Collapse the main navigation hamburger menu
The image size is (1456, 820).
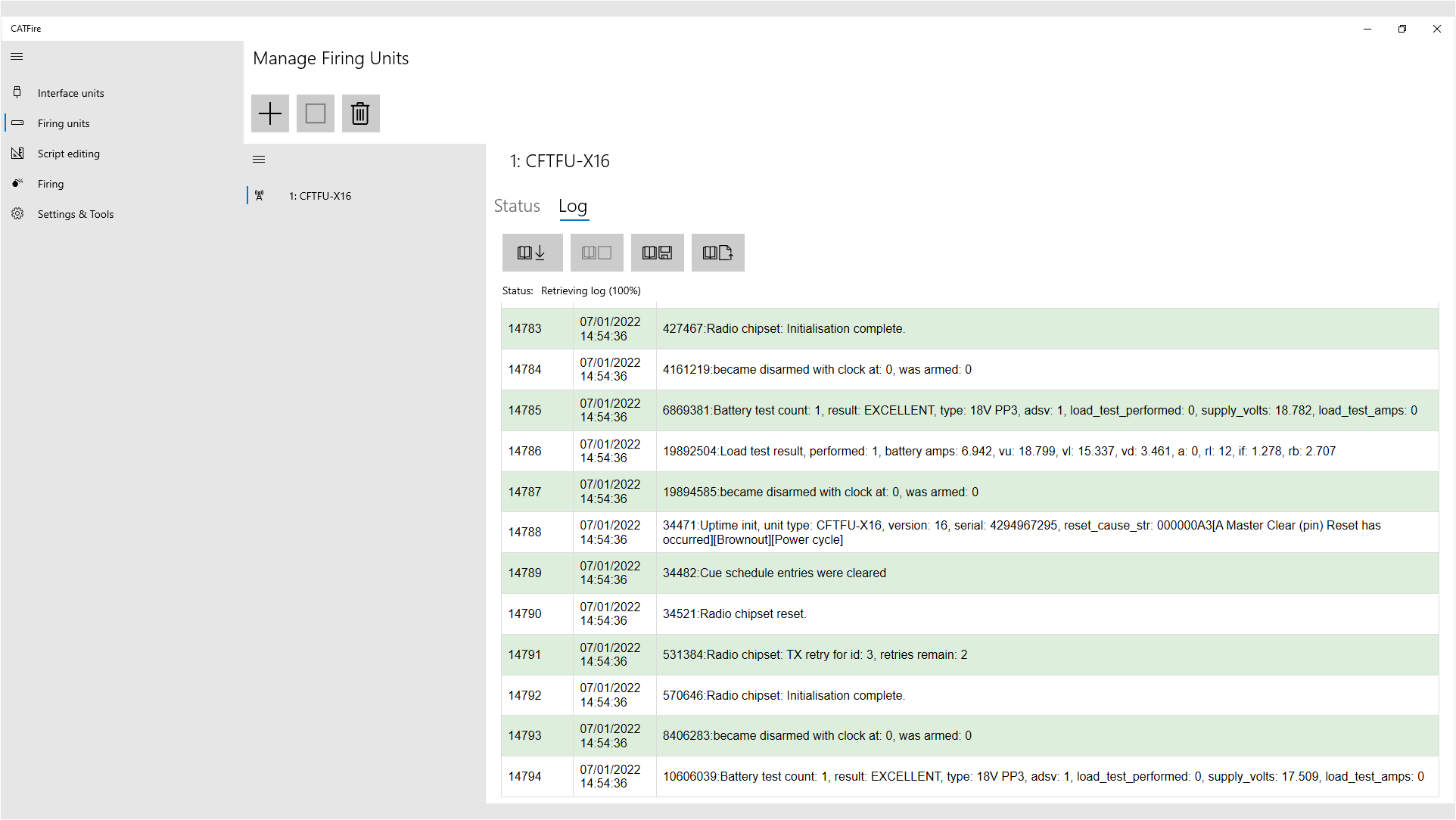tap(17, 57)
